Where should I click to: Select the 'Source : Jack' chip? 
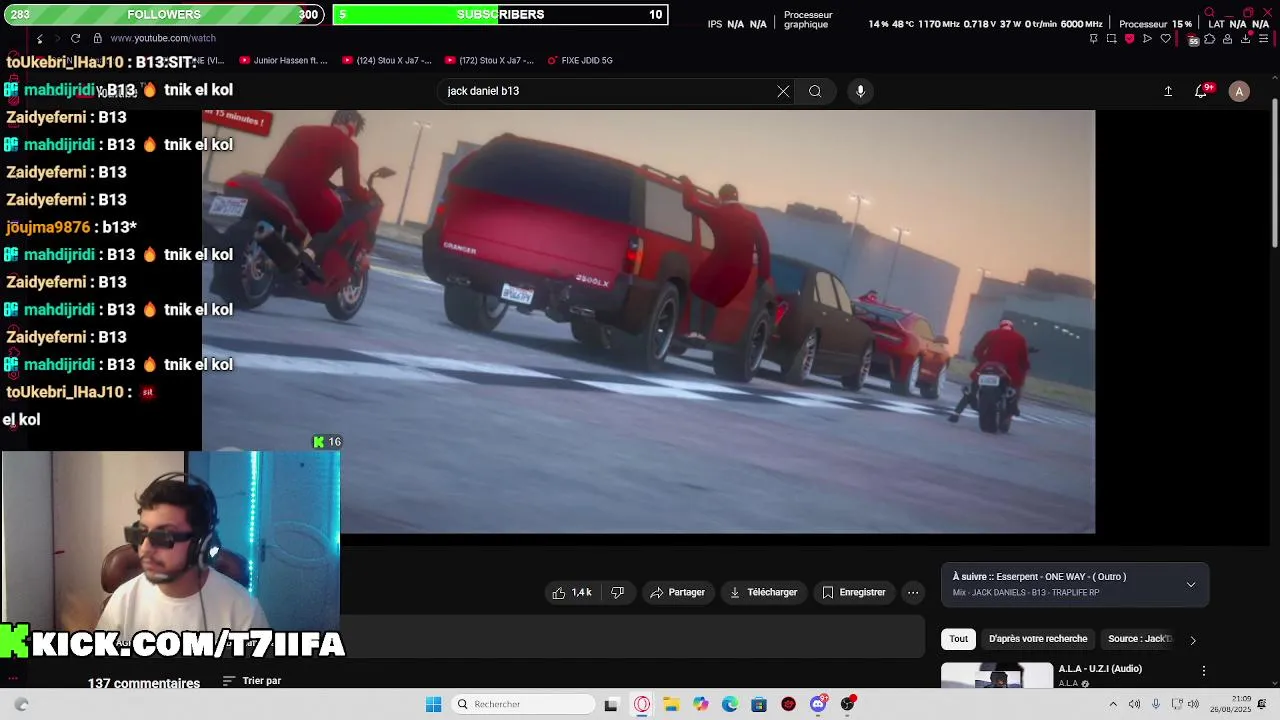[x=1139, y=639]
